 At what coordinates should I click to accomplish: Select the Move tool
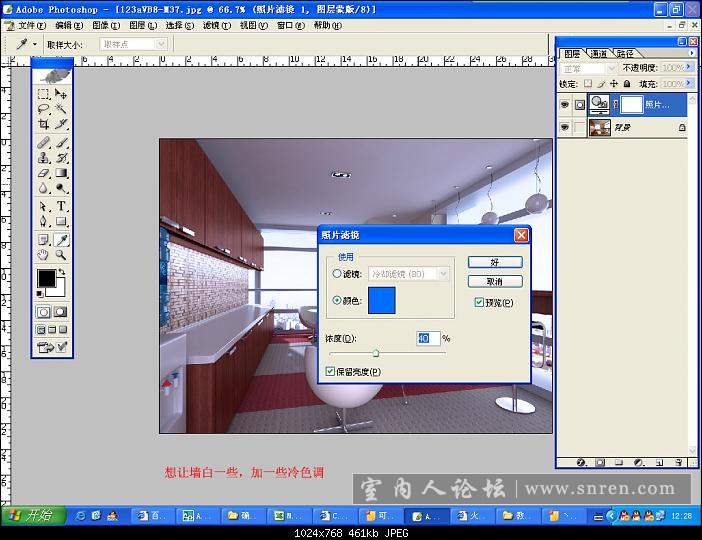[61, 94]
